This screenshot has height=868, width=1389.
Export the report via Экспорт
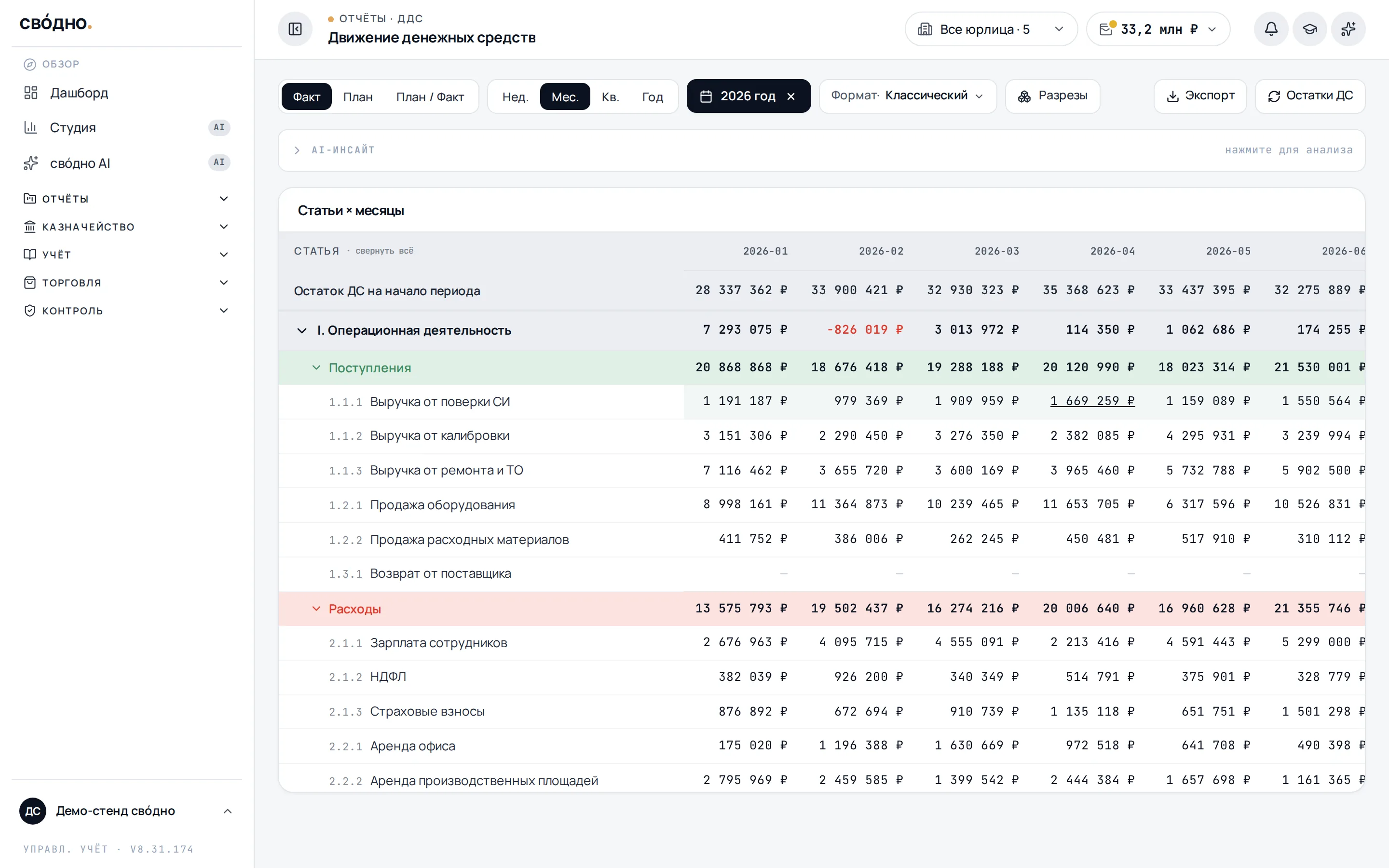[x=1199, y=96]
